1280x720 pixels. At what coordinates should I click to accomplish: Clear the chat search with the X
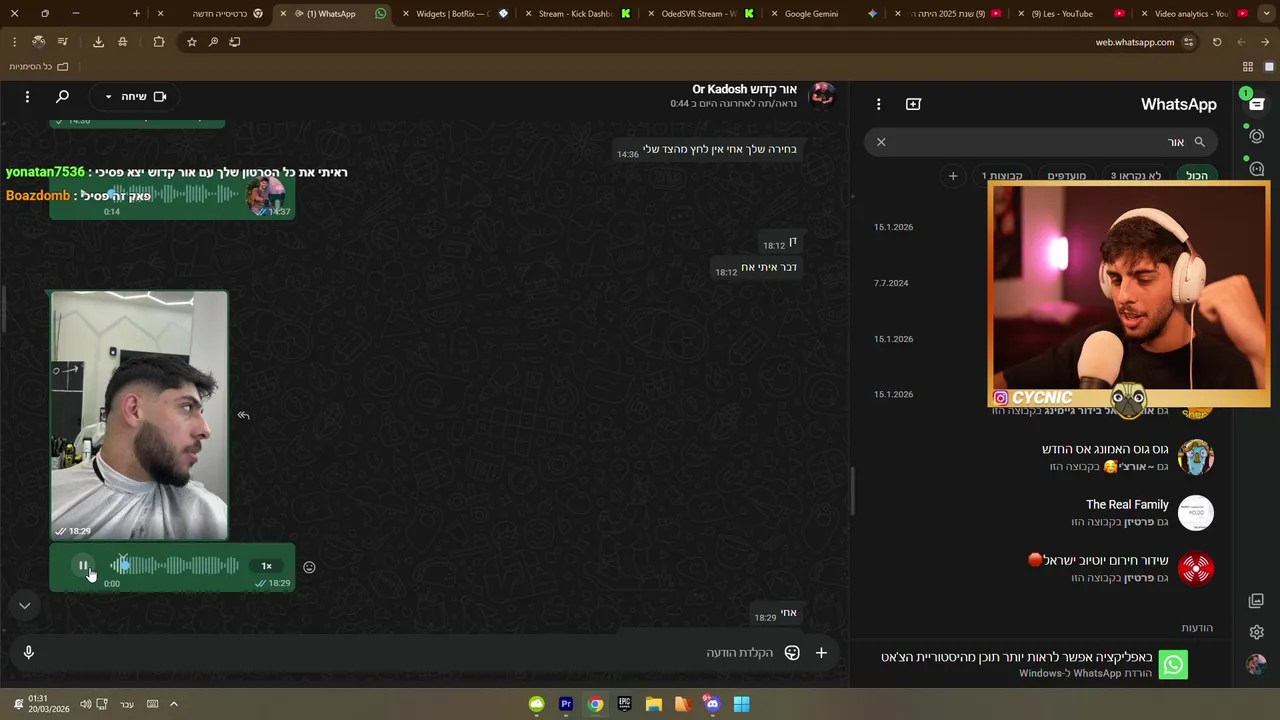pyautogui.click(x=881, y=142)
